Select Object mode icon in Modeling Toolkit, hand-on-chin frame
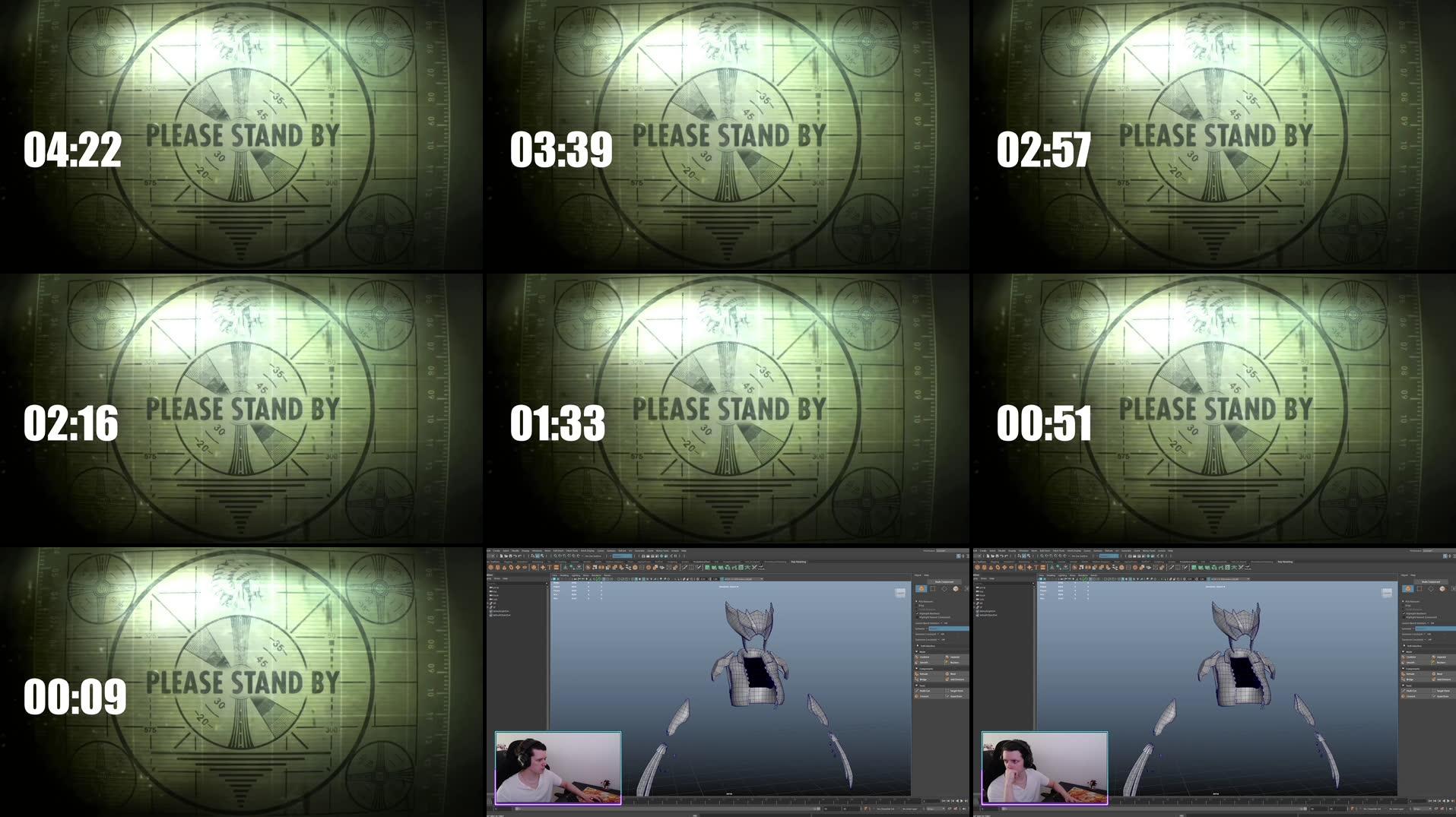This screenshot has width=1456, height=817. [x=1408, y=589]
